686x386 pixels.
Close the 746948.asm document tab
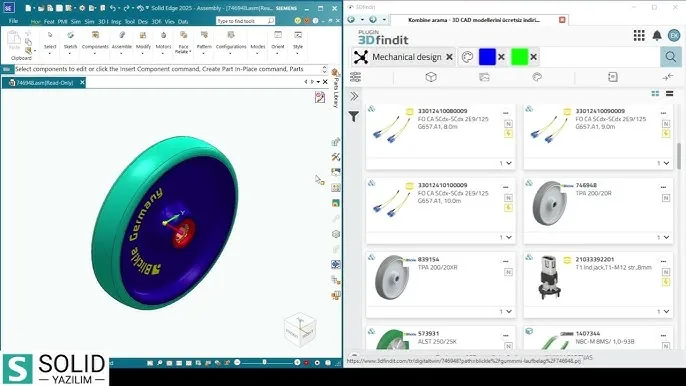82,82
